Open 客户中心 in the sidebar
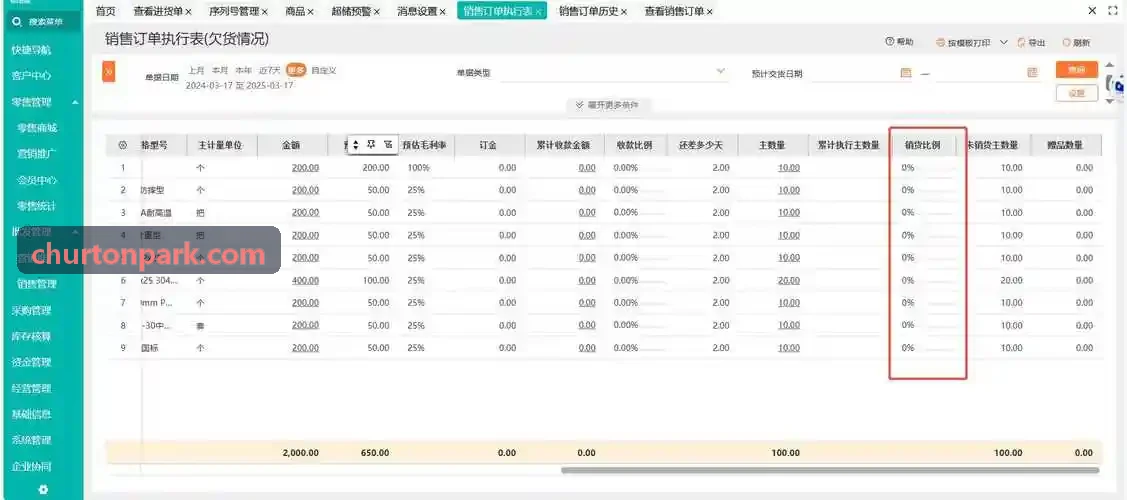This screenshot has height=500, width=1127. coord(32,76)
